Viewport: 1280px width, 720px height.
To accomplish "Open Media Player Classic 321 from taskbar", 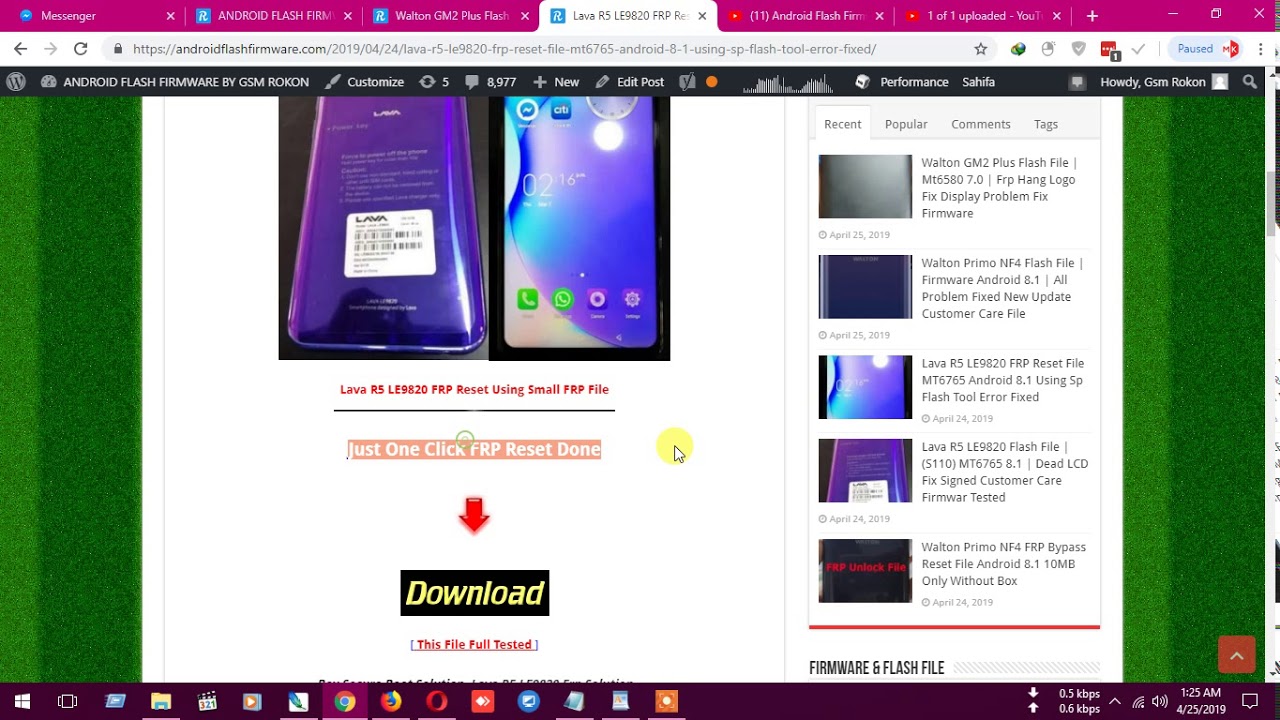I will click(x=207, y=702).
